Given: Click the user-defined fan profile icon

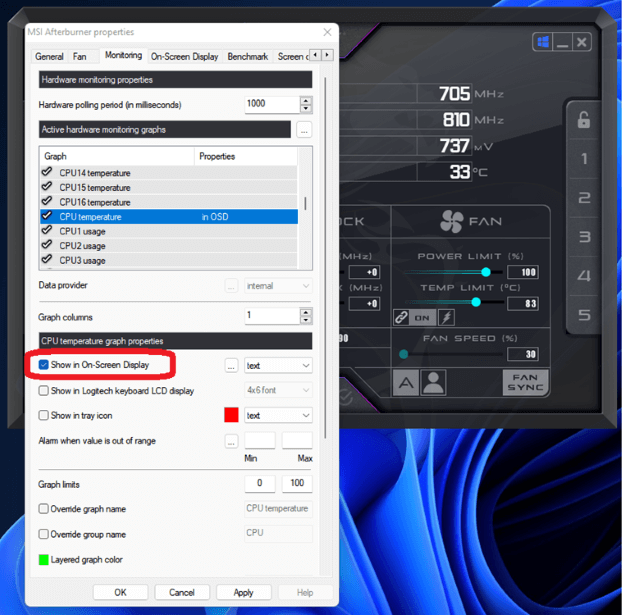Looking at the screenshot, I should click(433, 382).
